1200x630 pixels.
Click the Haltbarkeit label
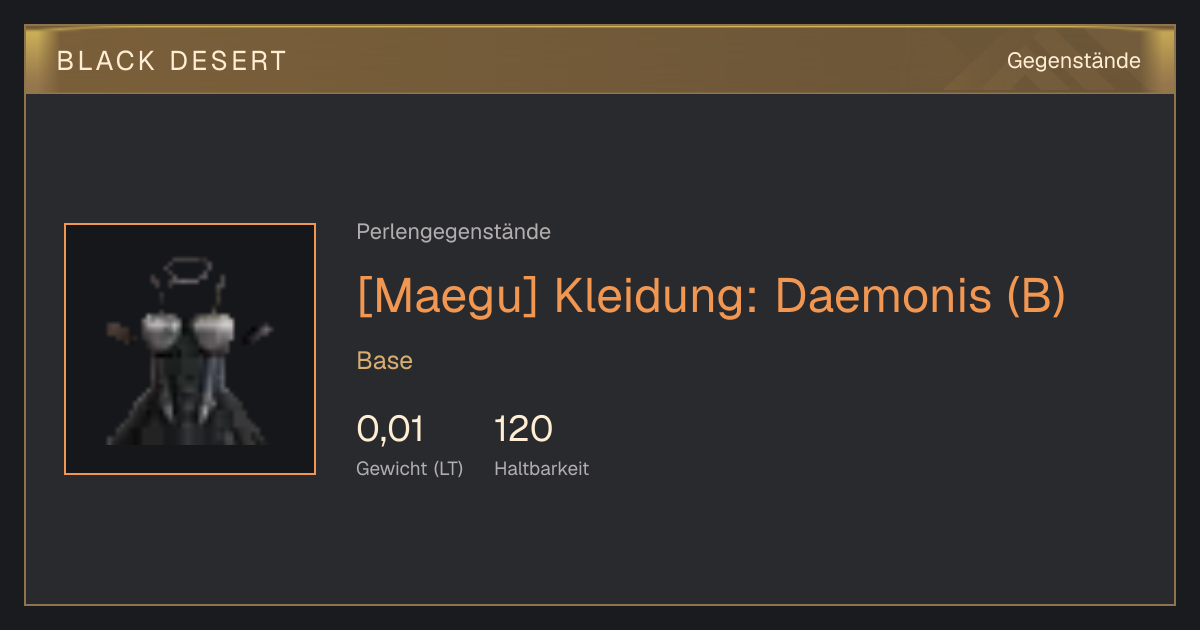click(x=541, y=468)
